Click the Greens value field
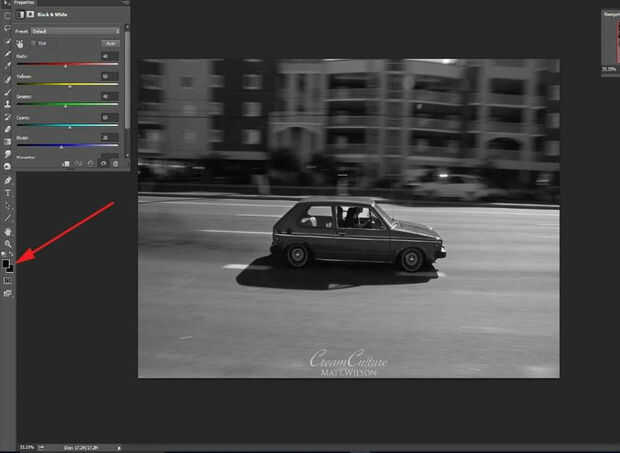Viewport: 620px width, 453px height. [x=110, y=96]
